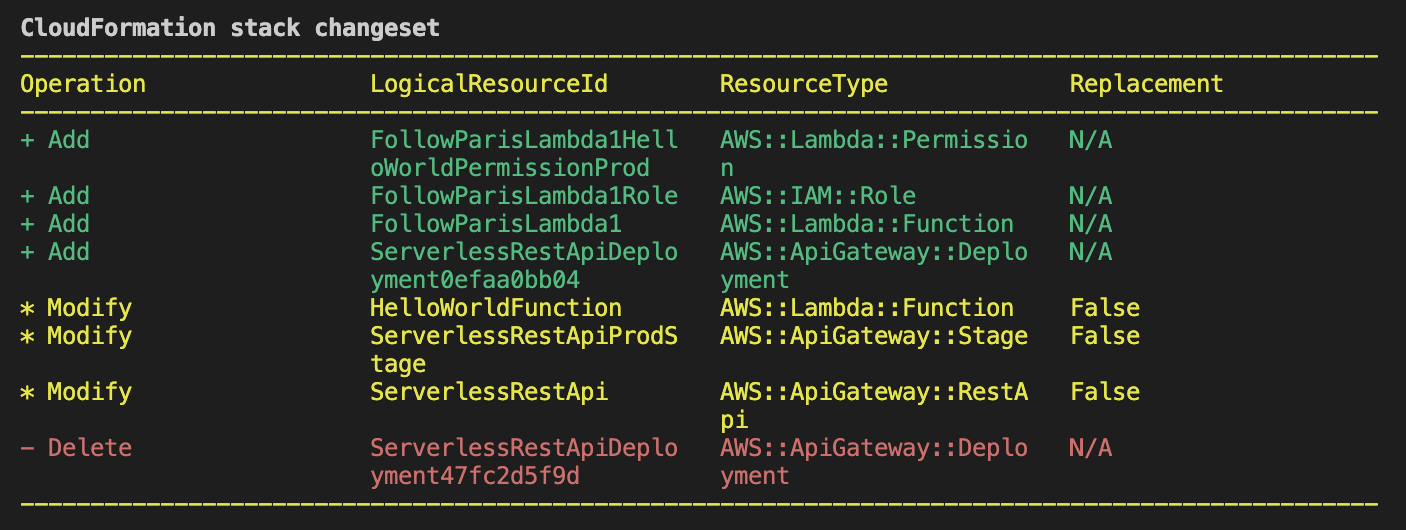Select the FollowParisLambda1 Lambda function resource ID
Image resolution: width=1406 pixels, height=530 pixels.
tap(496, 224)
